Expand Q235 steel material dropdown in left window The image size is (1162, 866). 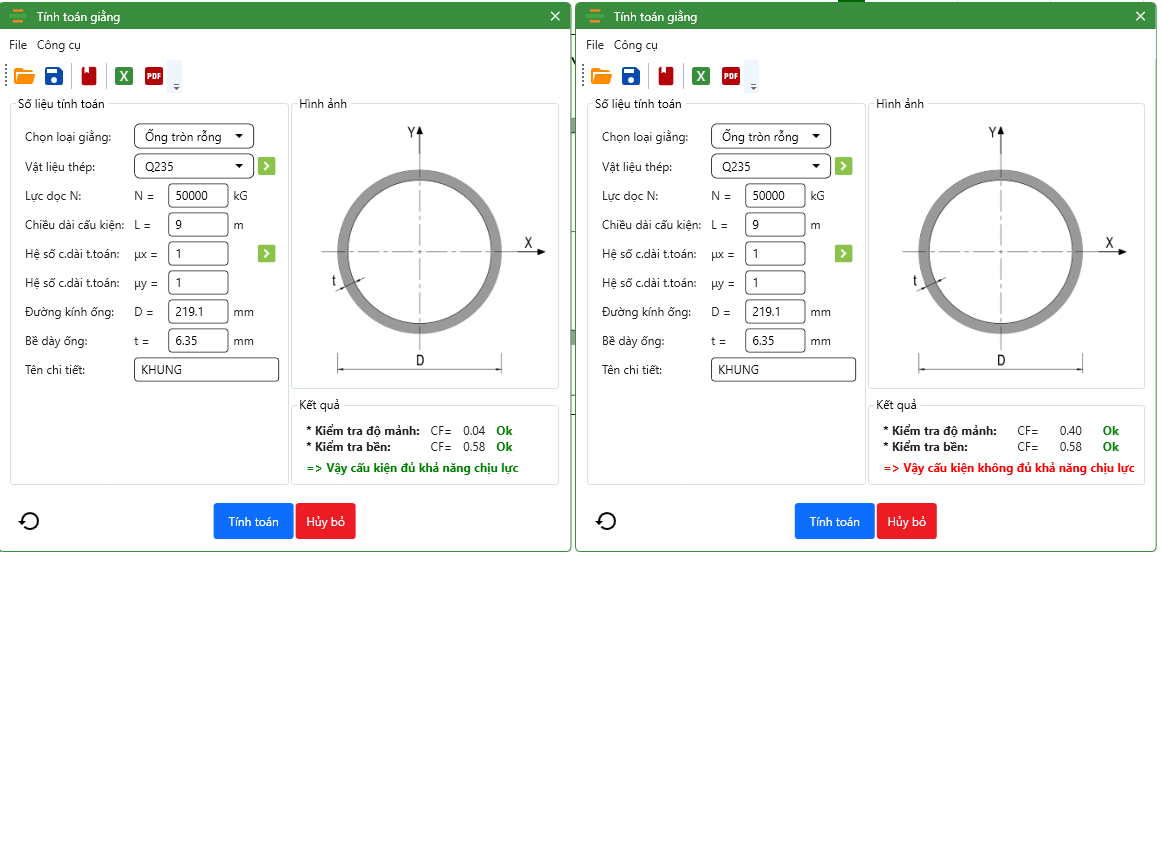194,166
